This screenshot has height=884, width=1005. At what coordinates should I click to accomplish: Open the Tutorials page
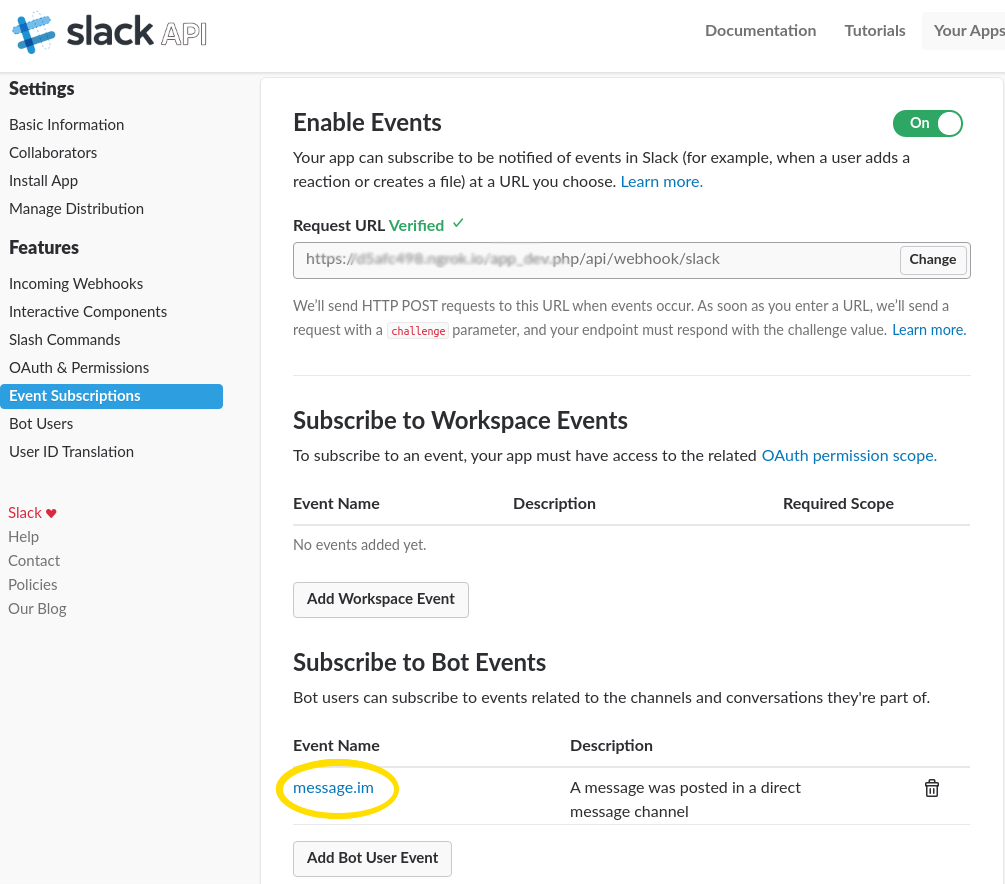874,31
